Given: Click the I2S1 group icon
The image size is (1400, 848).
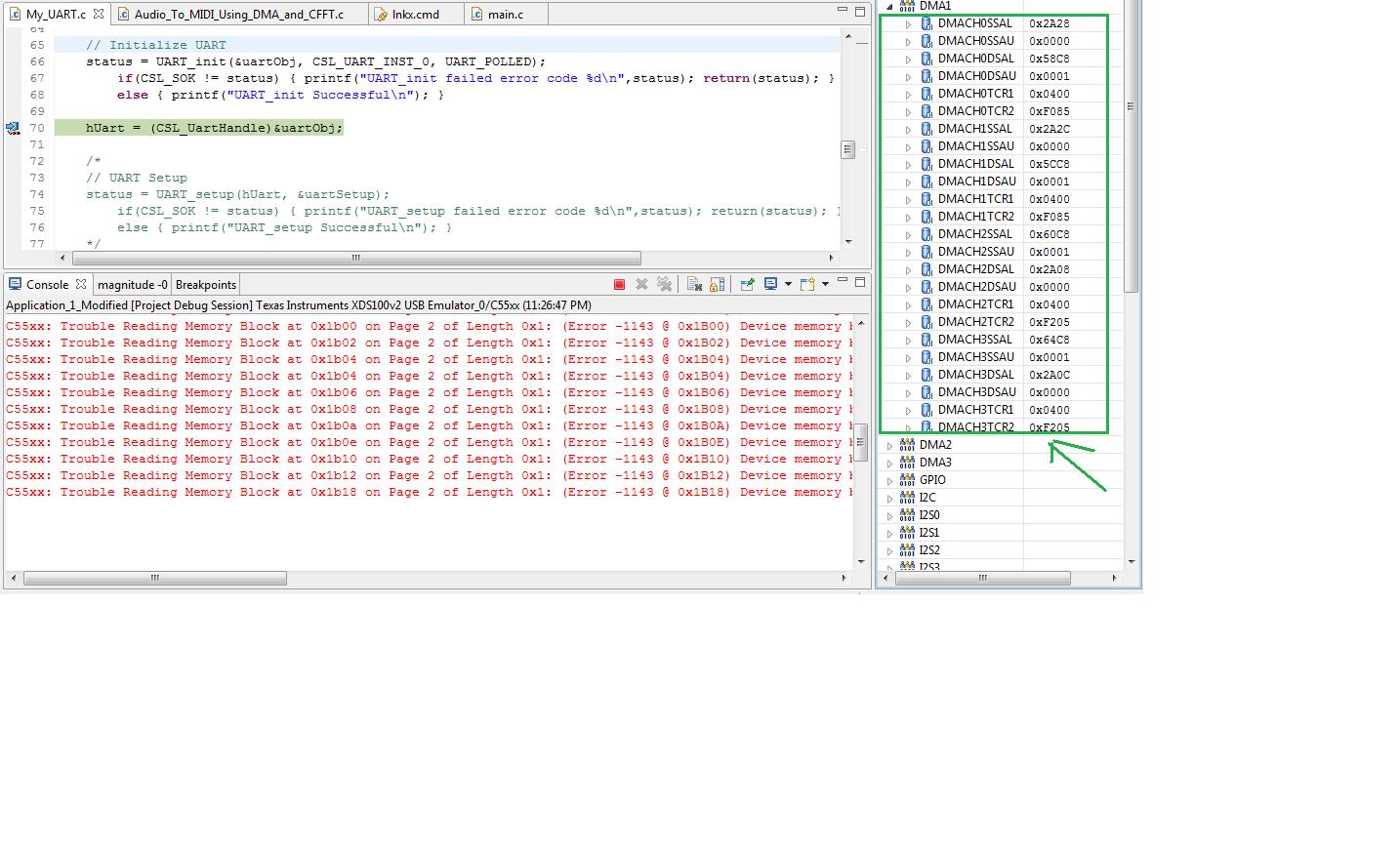Looking at the screenshot, I should click(x=907, y=533).
